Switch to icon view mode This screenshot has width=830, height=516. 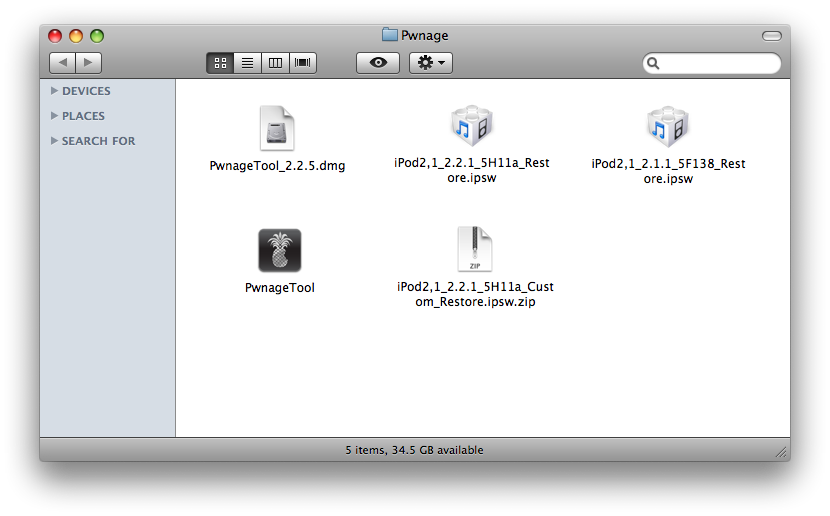coord(220,63)
